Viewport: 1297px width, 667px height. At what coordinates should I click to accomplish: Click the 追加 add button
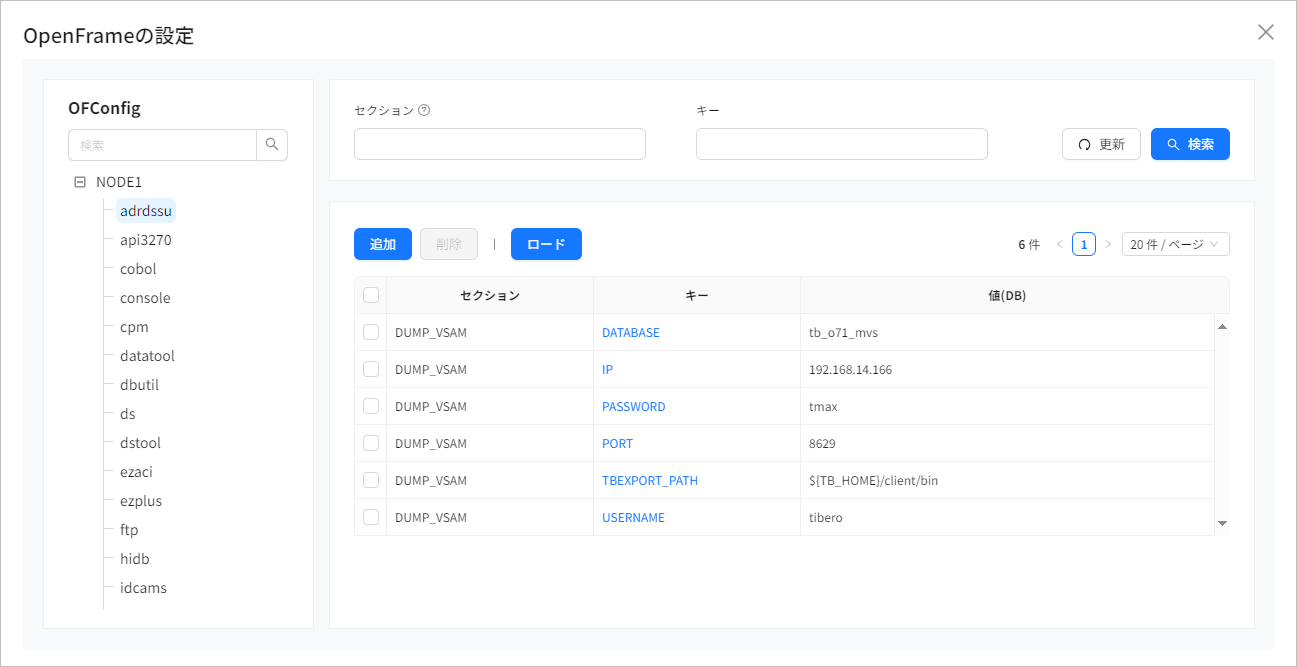[382, 244]
